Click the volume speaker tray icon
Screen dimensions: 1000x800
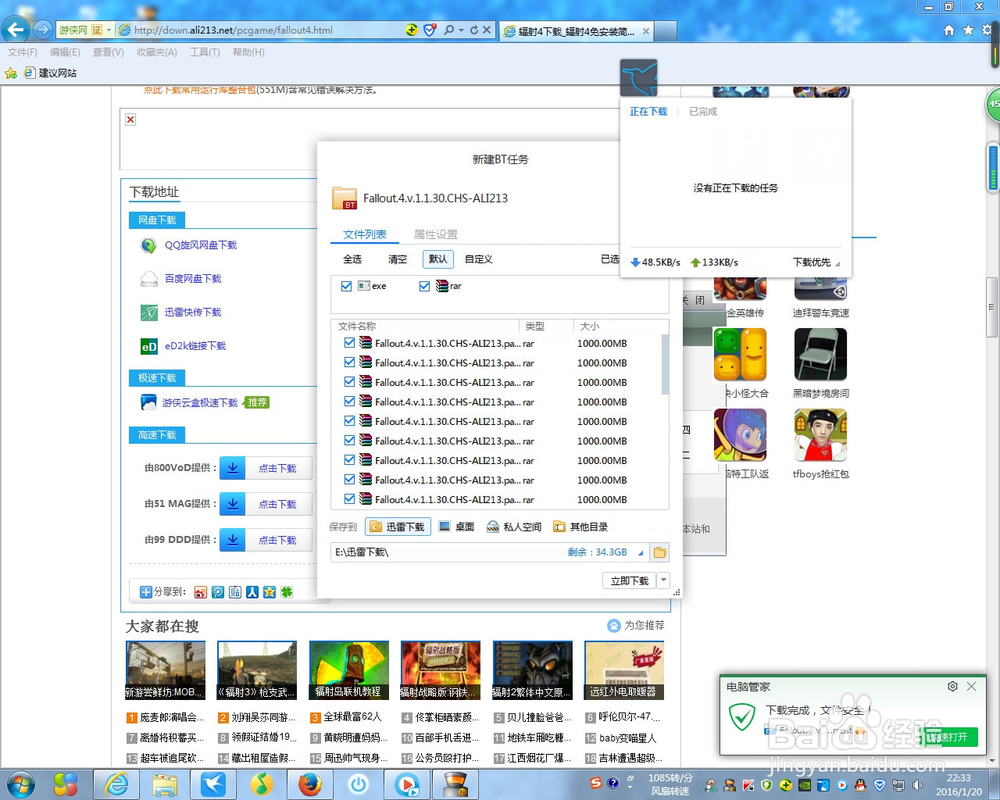(917, 785)
